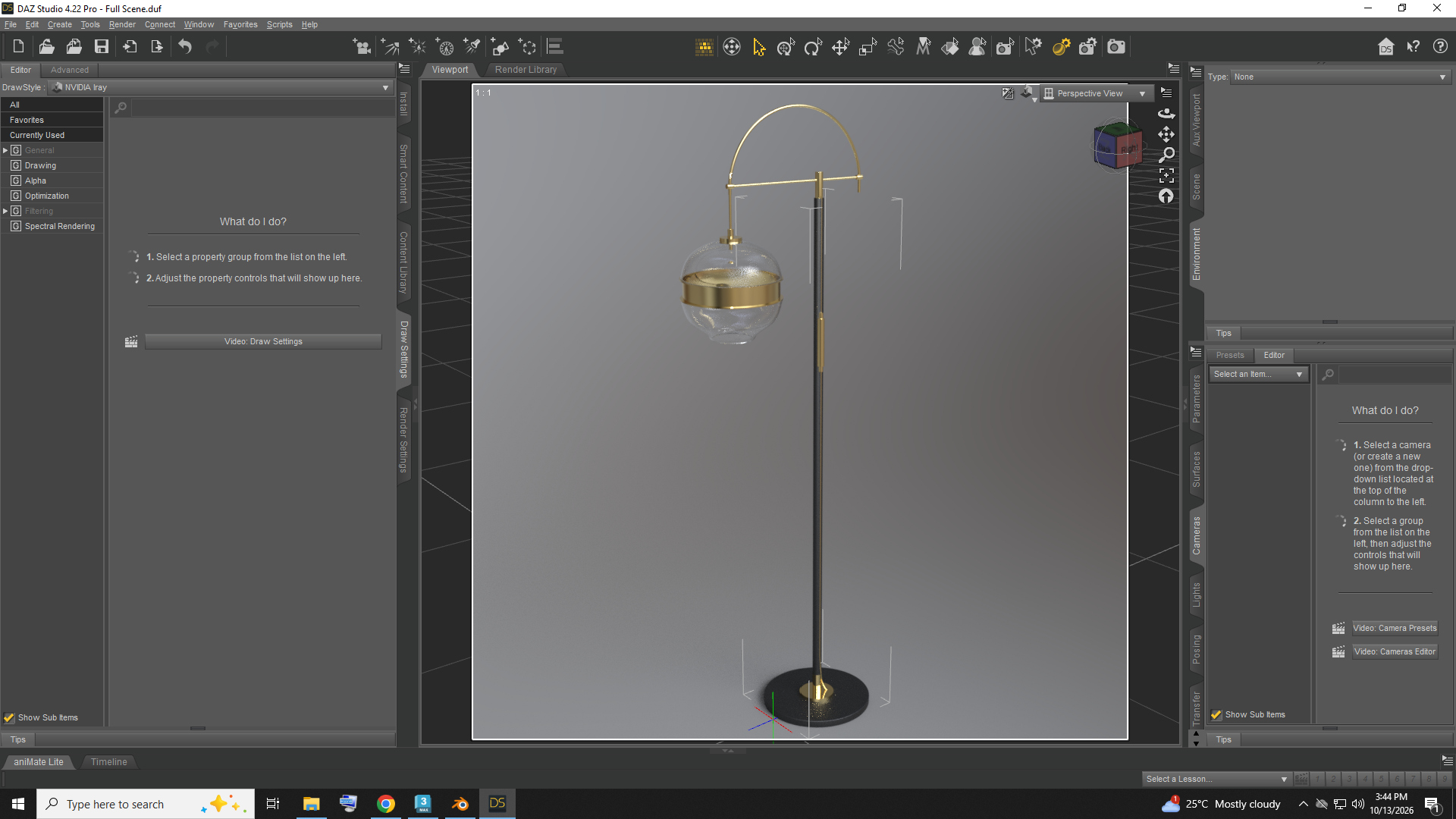The image size is (1456, 819).
Task: Click the Frame selection viewport icon
Action: pyautogui.click(x=1166, y=175)
